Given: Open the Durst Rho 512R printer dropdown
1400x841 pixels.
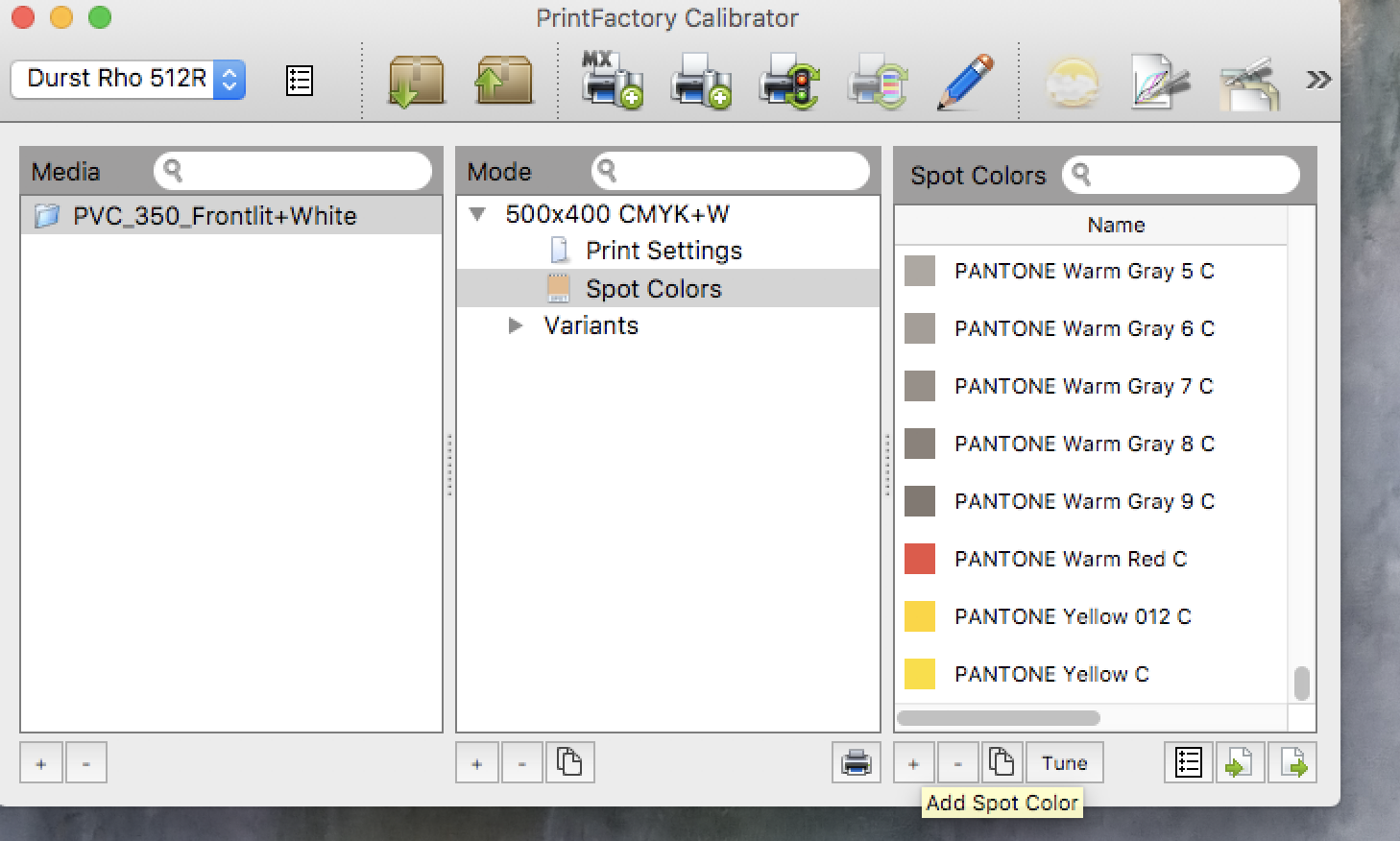Looking at the screenshot, I should tap(129, 79).
